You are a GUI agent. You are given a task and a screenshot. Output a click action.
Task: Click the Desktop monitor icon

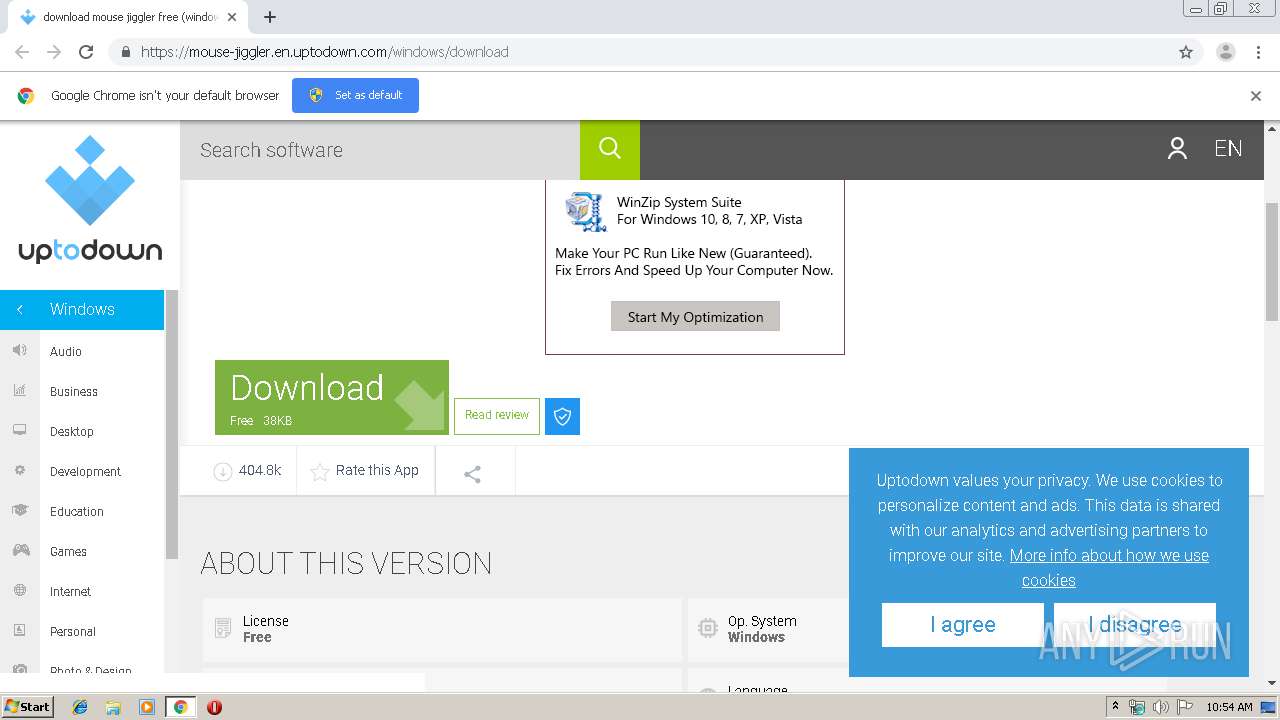point(20,430)
